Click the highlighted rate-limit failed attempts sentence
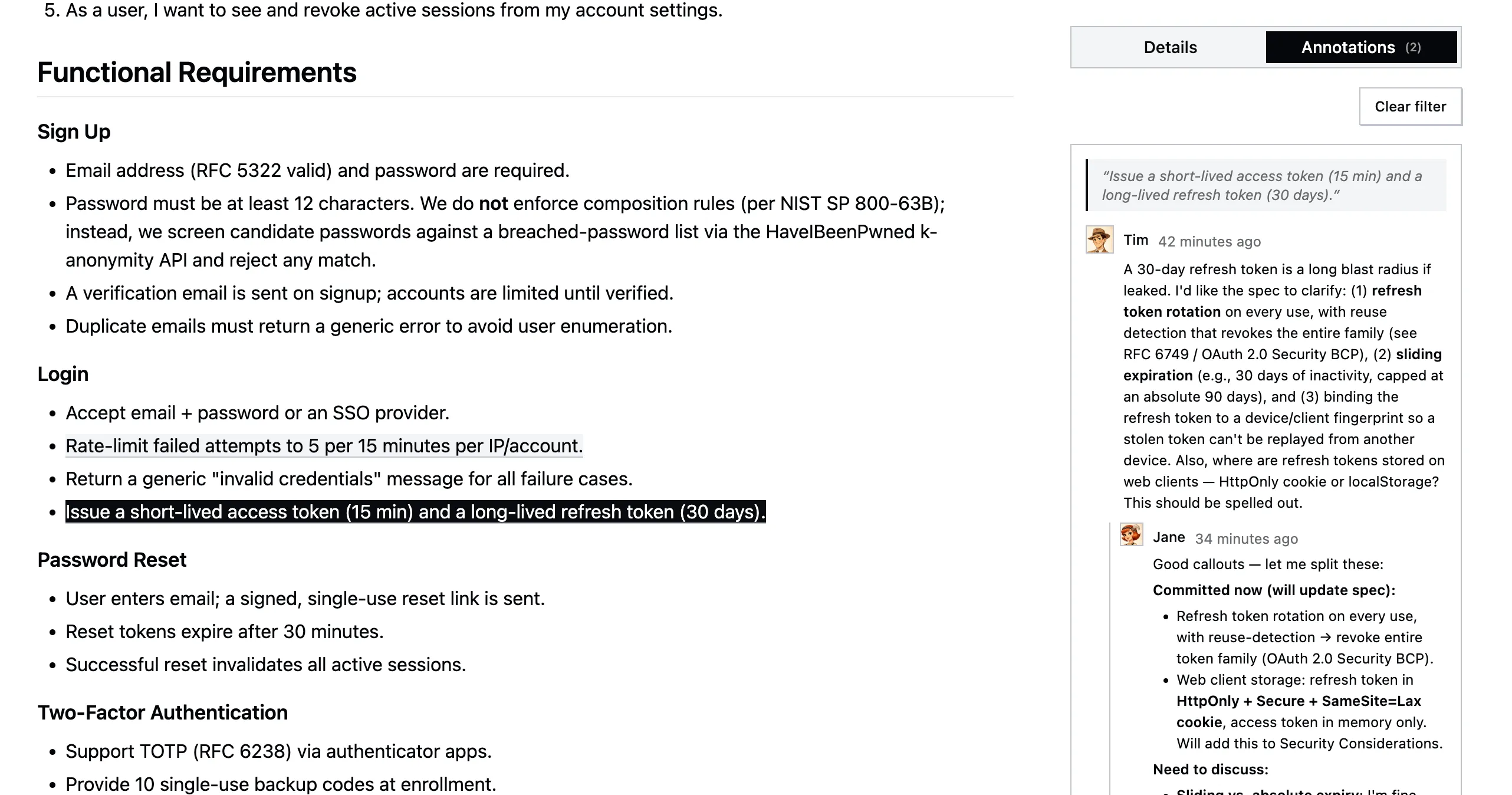1512x795 pixels. tap(324, 446)
